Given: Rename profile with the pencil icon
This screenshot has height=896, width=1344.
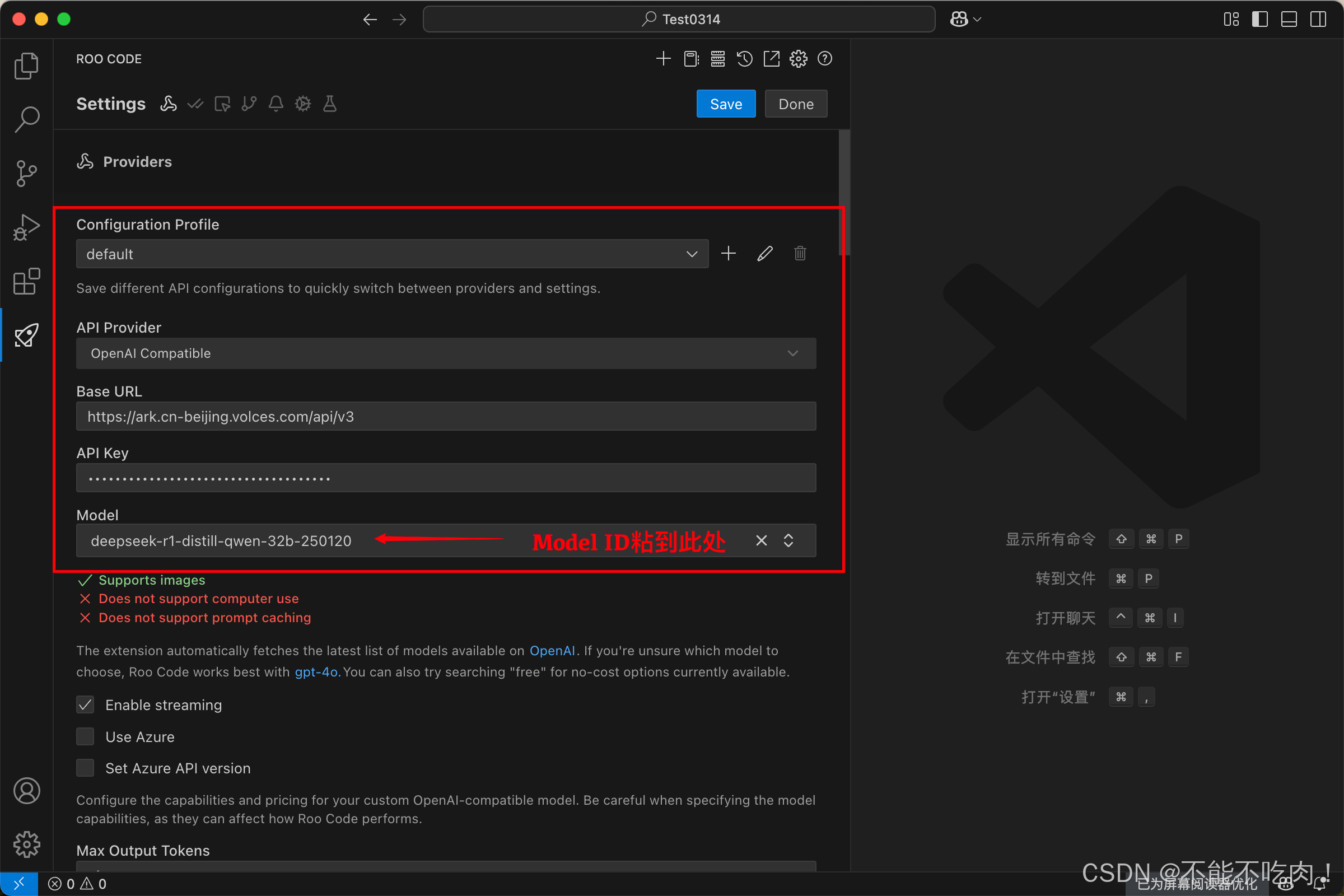Looking at the screenshot, I should tap(764, 253).
